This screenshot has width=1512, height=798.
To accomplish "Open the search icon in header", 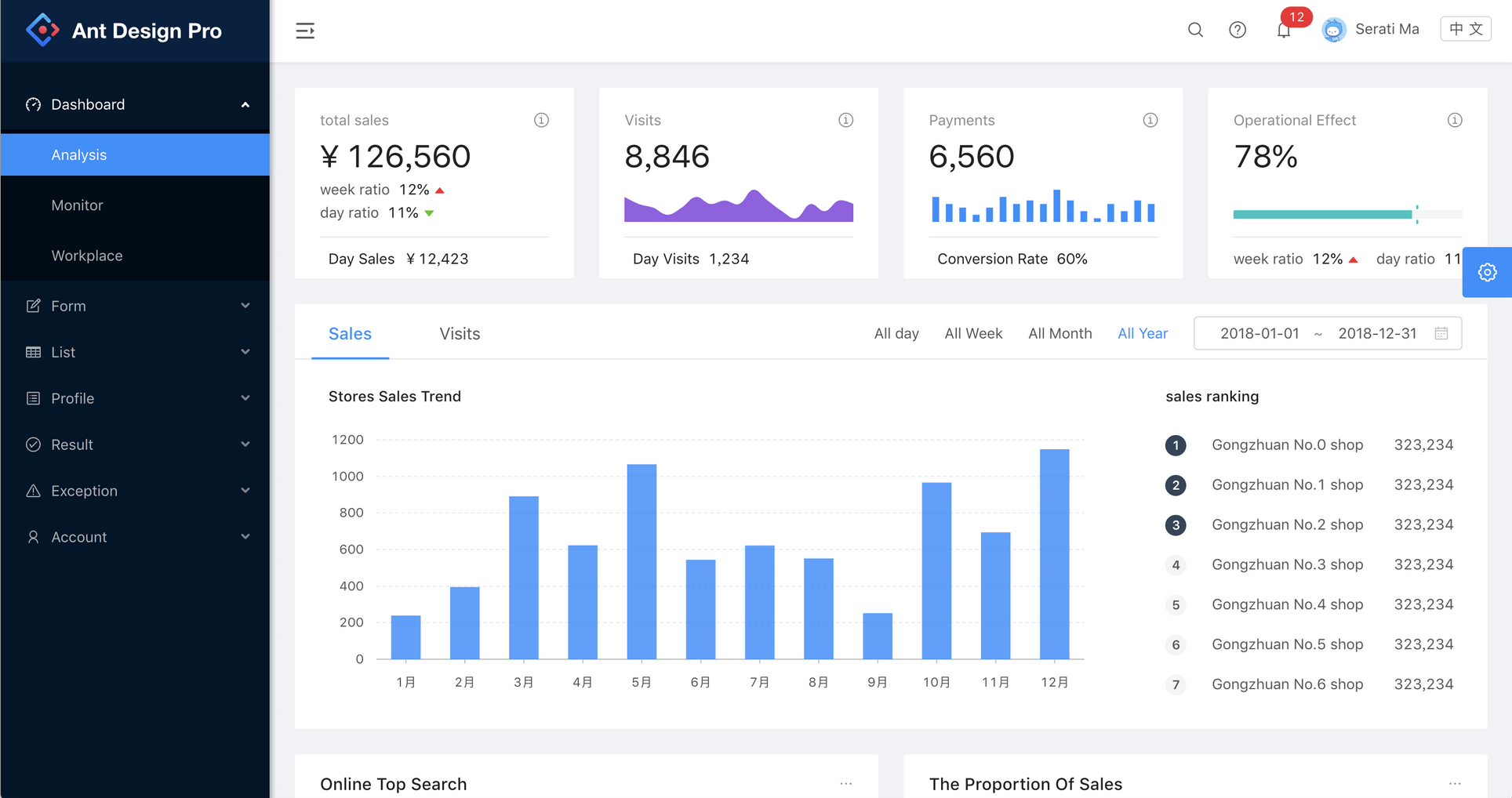I will (x=1195, y=30).
